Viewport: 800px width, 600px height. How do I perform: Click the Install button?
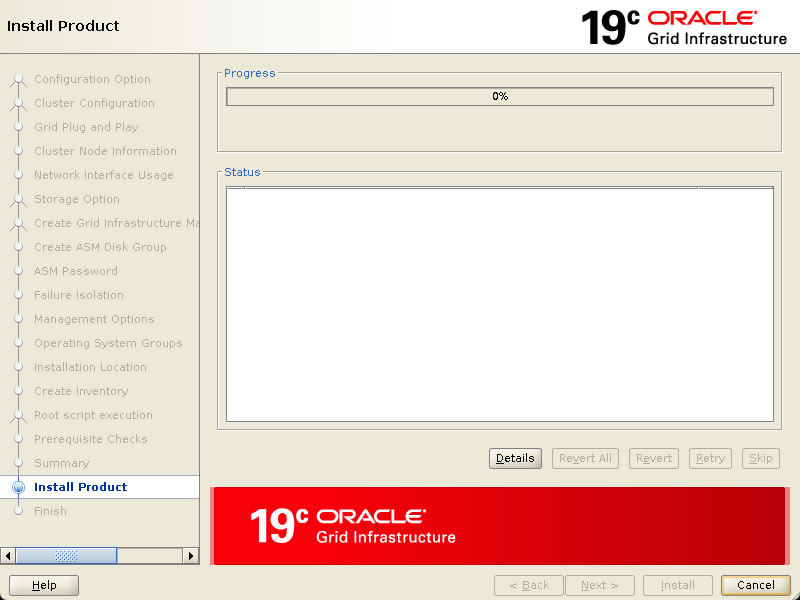[678, 585]
